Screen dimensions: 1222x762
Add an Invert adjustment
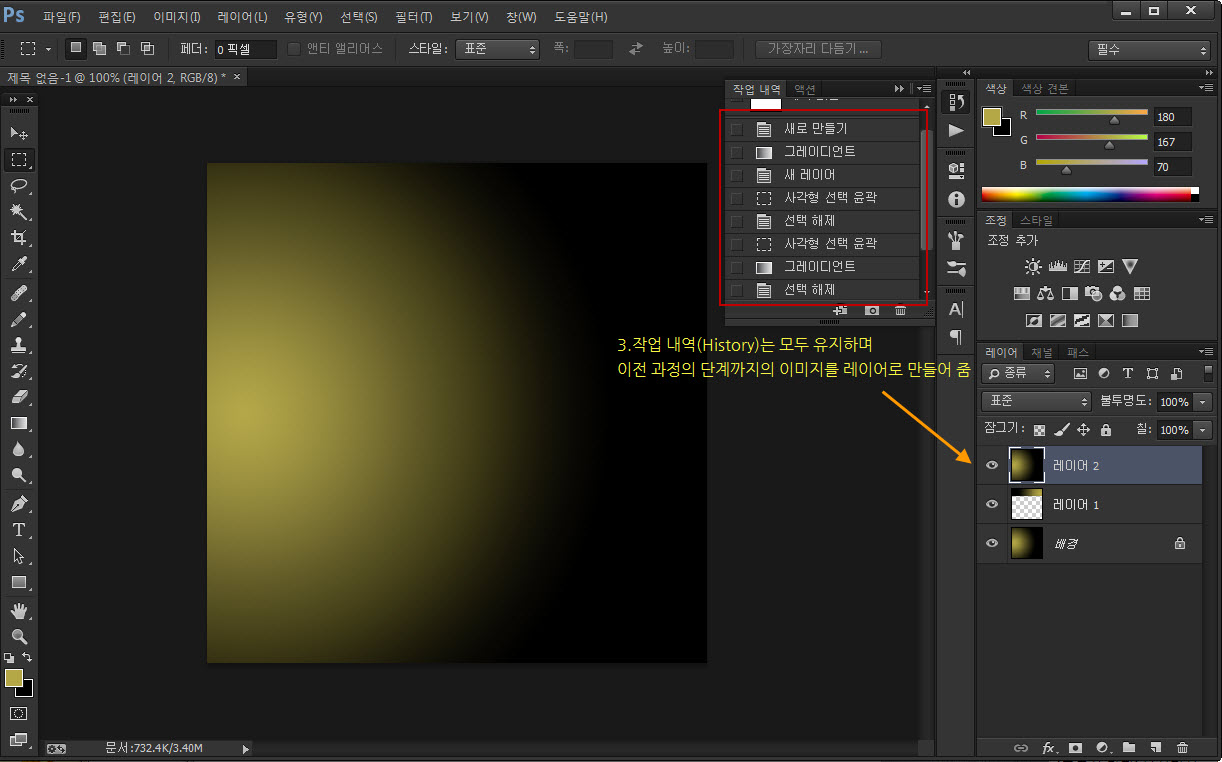tap(1034, 321)
